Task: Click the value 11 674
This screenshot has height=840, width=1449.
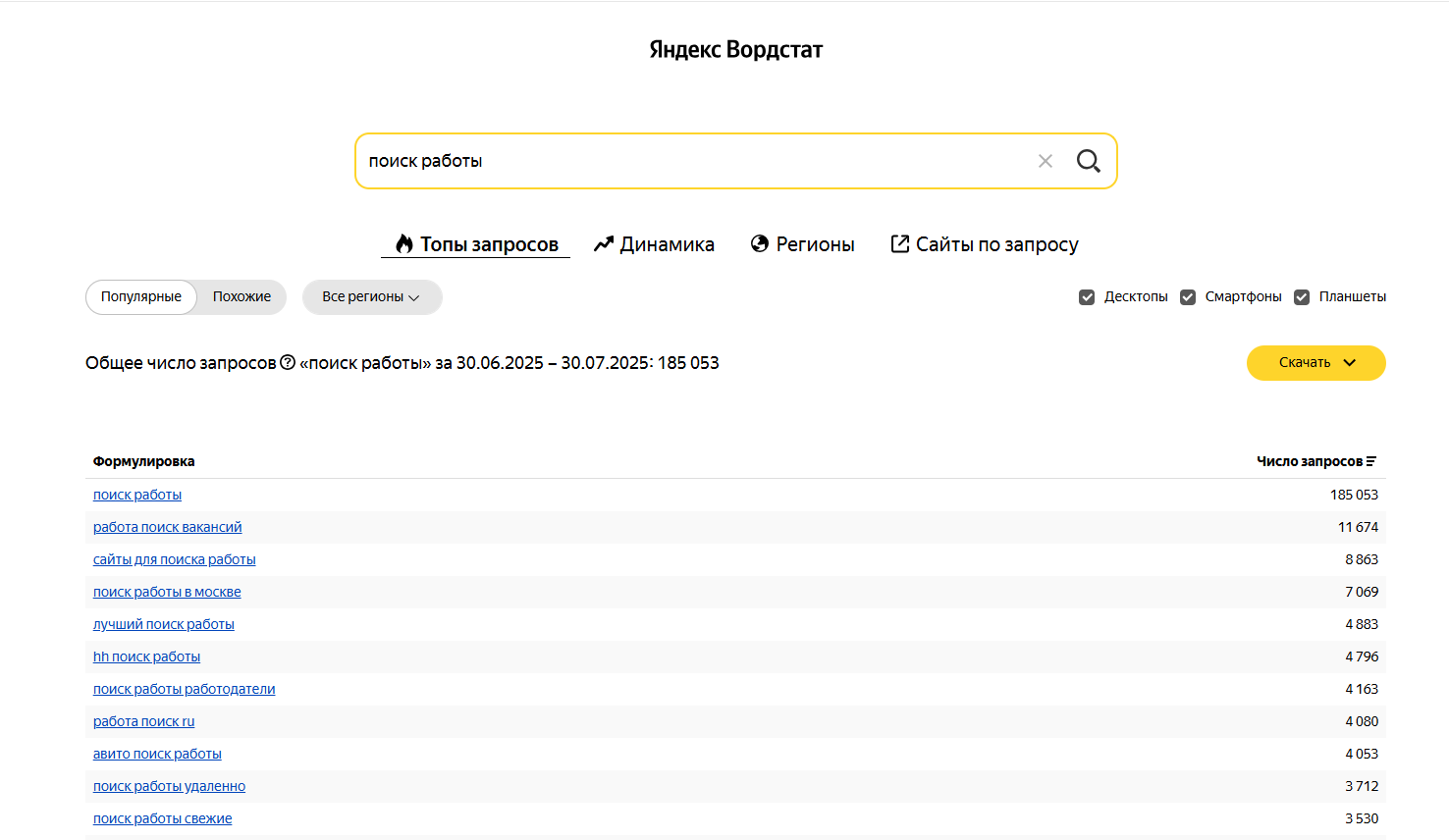Action: [1359, 527]
